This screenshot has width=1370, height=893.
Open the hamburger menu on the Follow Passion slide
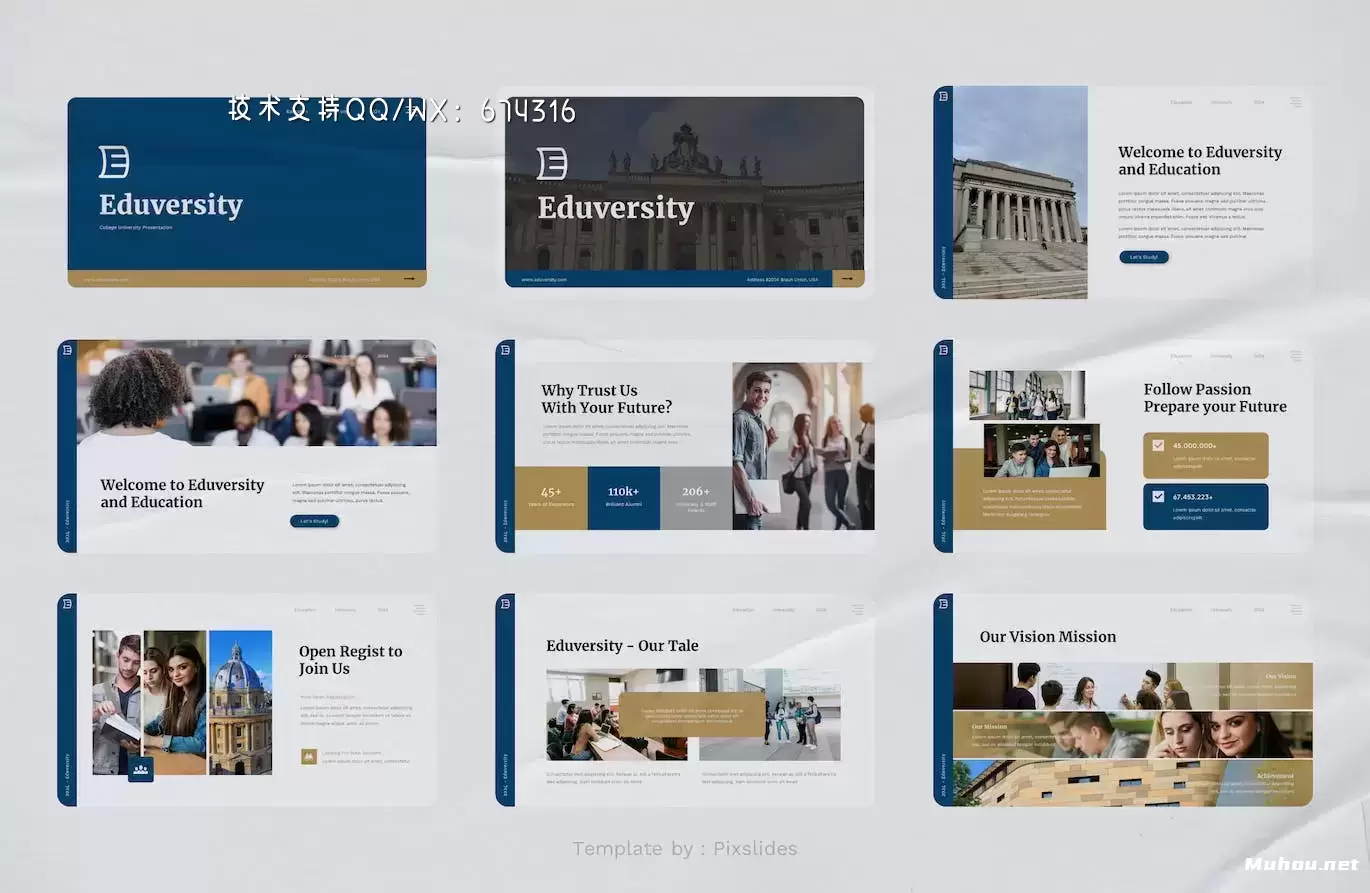click(x=1296, y=356)
